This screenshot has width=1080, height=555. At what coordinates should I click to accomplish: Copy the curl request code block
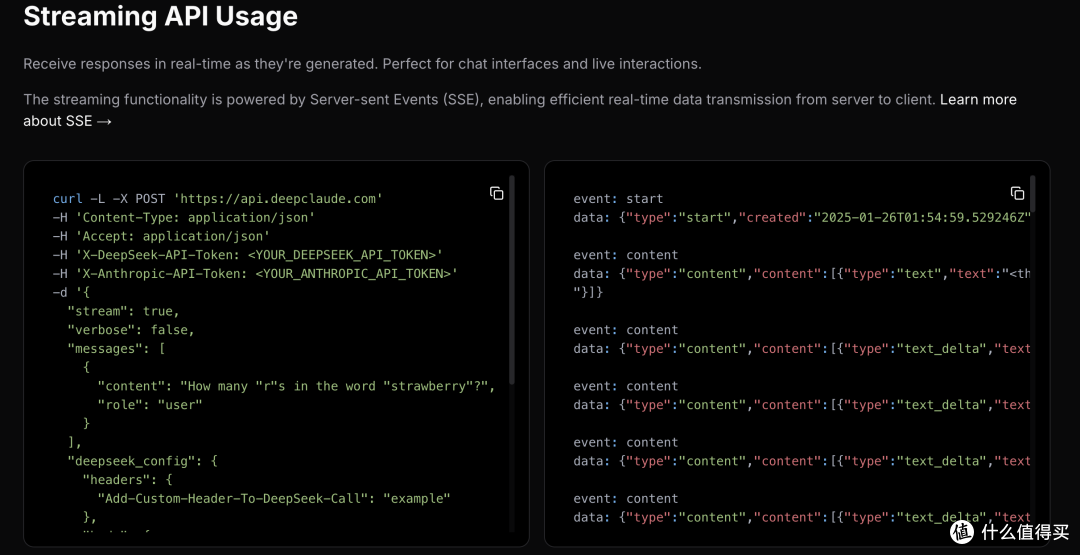coord(497,193)
